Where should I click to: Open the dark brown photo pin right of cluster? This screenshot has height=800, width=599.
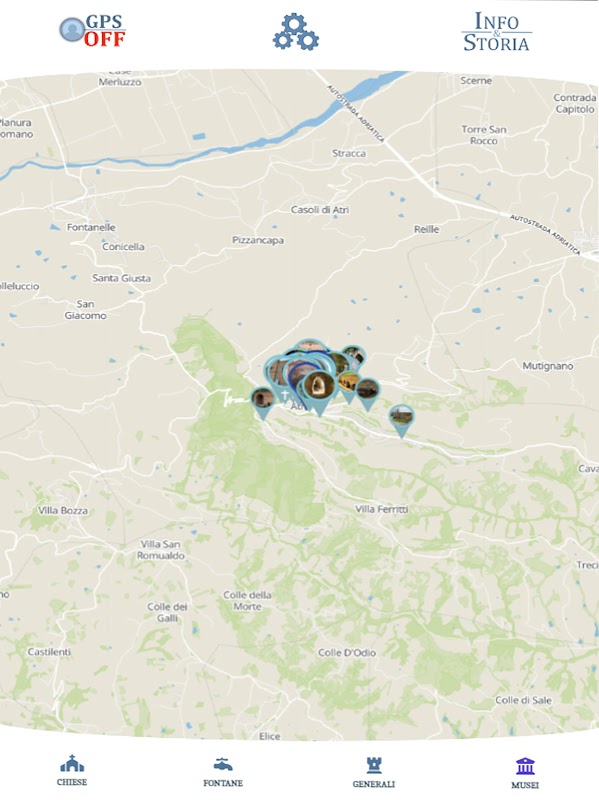click(368, 392)
